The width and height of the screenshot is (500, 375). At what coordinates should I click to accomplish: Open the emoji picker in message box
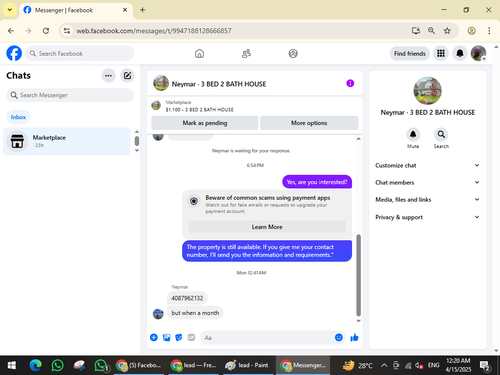point(339,337)
